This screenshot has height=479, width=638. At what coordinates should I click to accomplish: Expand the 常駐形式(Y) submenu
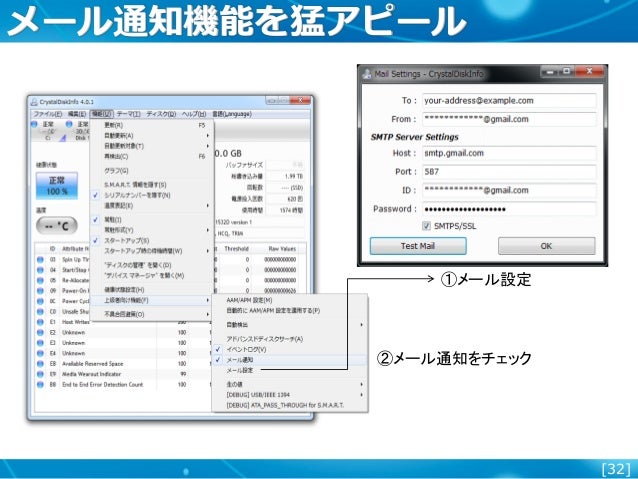tap(151, 230)
